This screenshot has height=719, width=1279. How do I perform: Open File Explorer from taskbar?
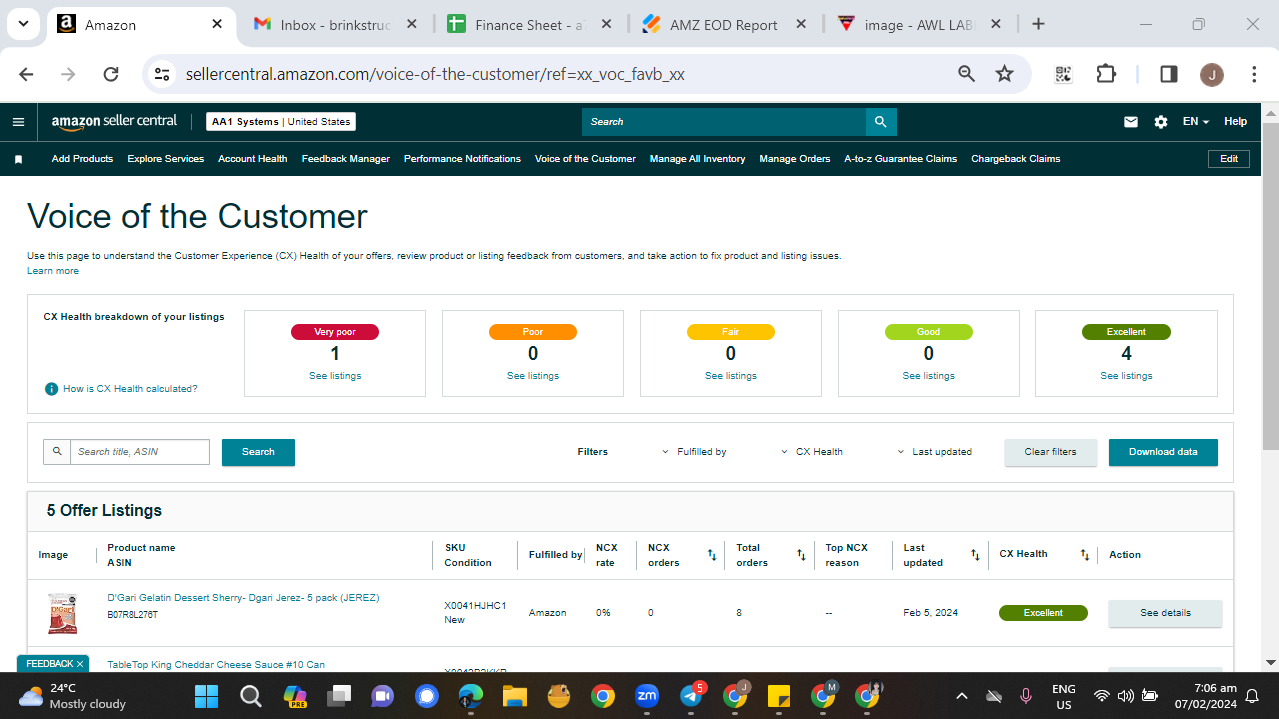[514, 696]
